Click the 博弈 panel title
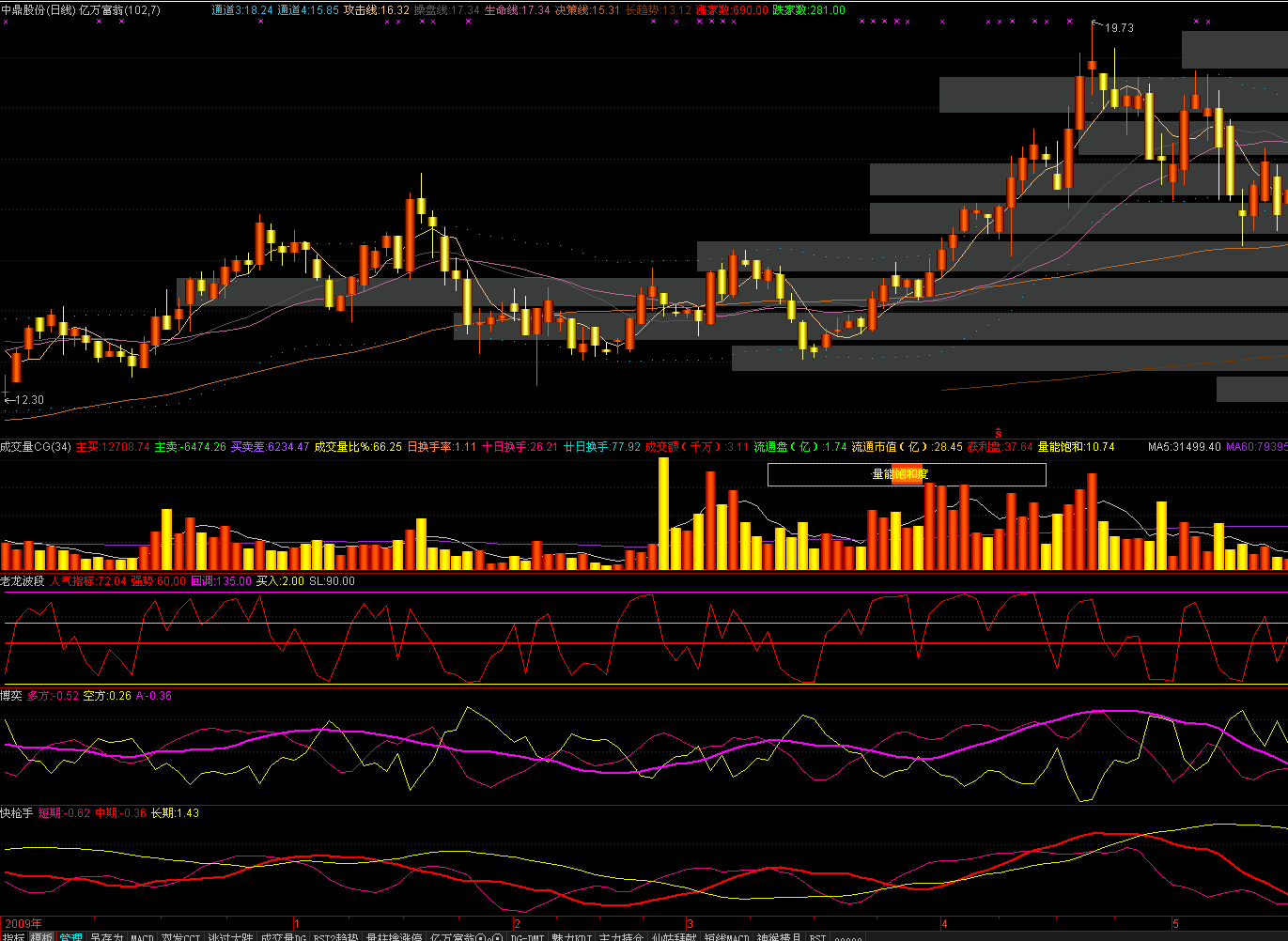 11,696
